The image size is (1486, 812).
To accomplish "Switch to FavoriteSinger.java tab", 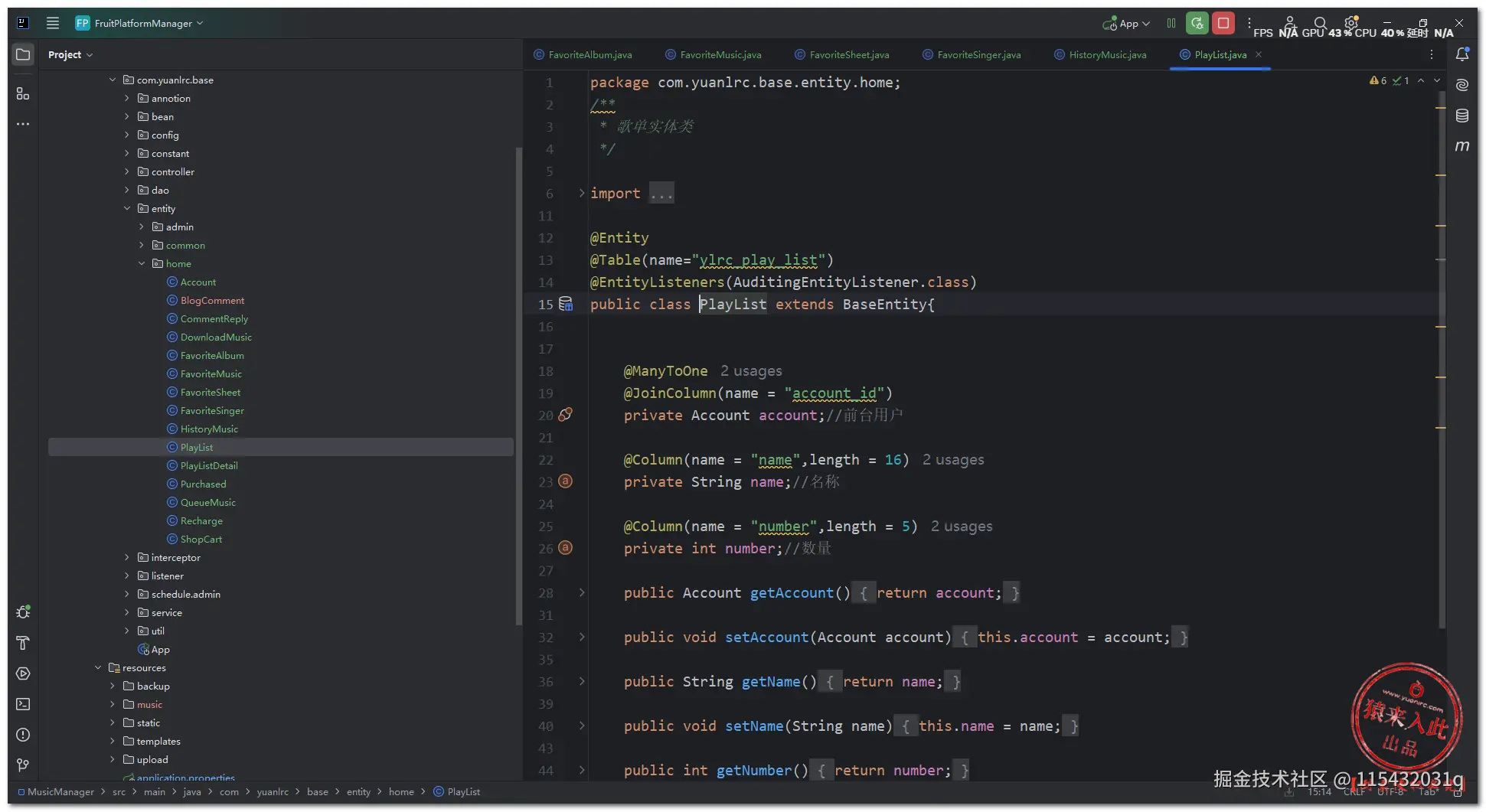I will tap(972, 54).
